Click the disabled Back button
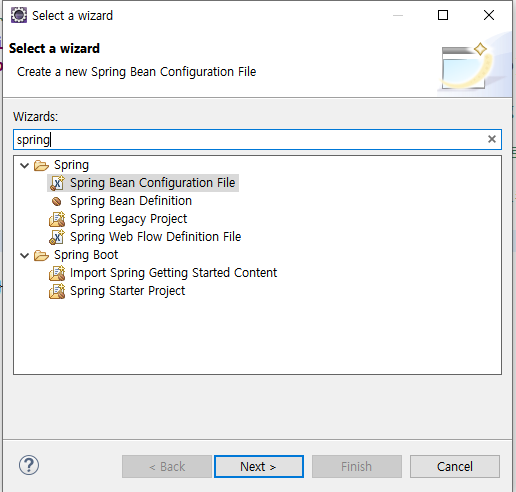Viewport: 516px width, 492px height. click(x=167, y=466)
